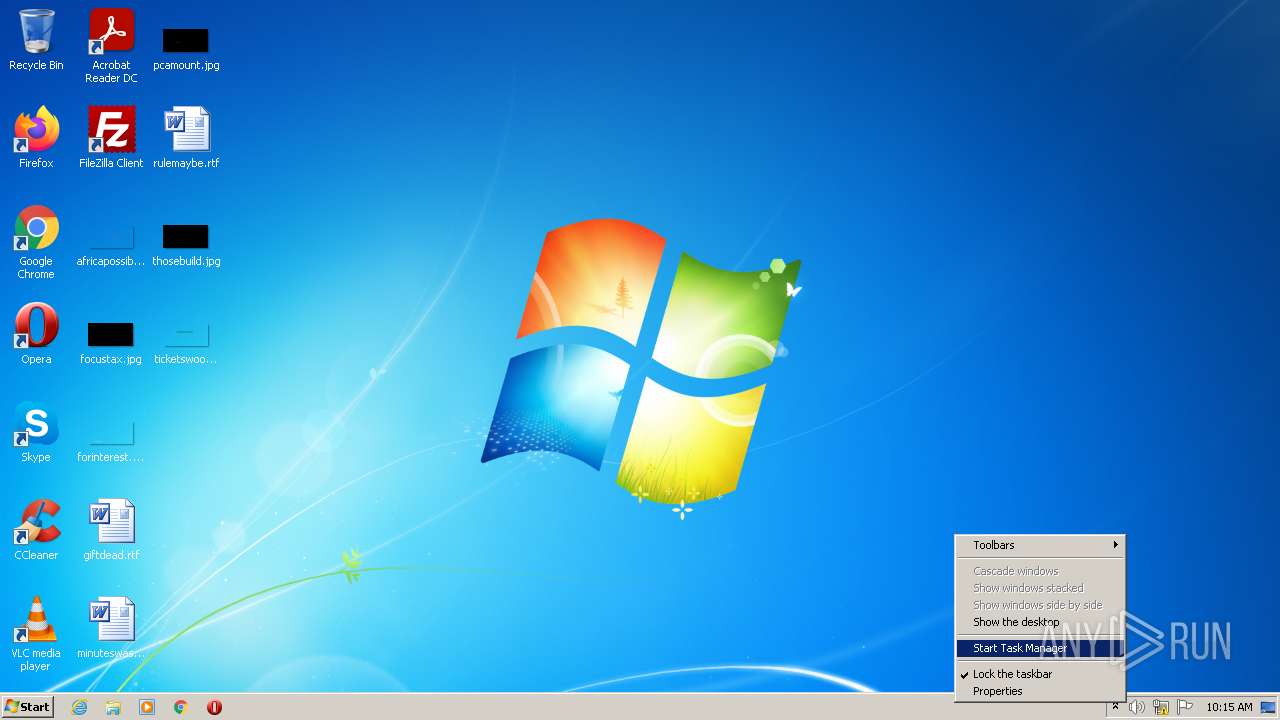Select Start Task Manager
Screen dimensions: 1280x720
(x=1040, y=648)
